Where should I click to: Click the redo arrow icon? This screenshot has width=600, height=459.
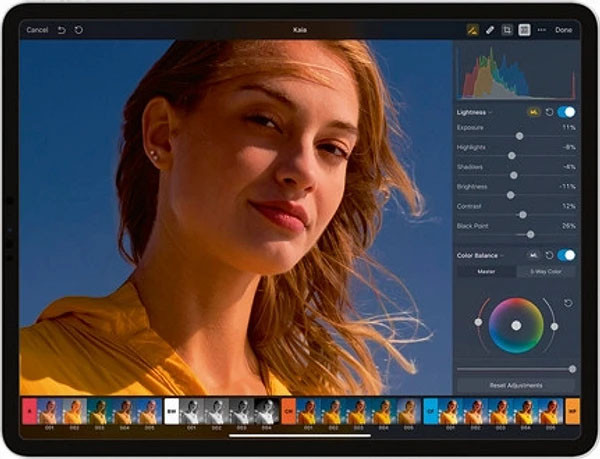coord(79,30)
